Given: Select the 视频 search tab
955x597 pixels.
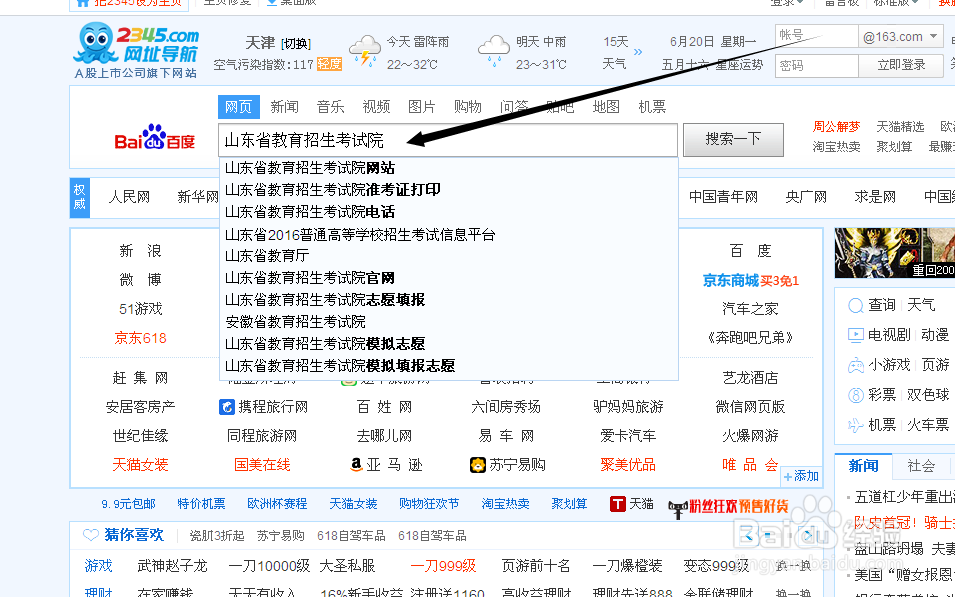Looking at the screenshot, I should [376, 107].
